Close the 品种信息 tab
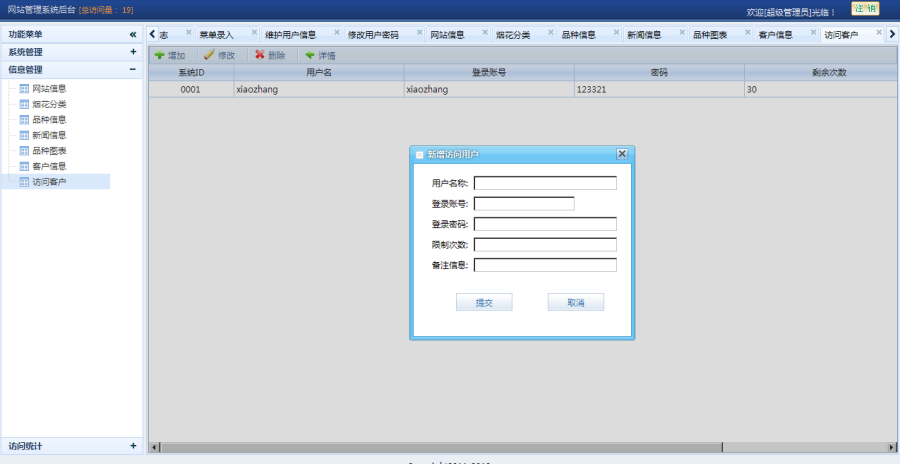This screenshot has height=464, width=900. [x=616, y=32]
